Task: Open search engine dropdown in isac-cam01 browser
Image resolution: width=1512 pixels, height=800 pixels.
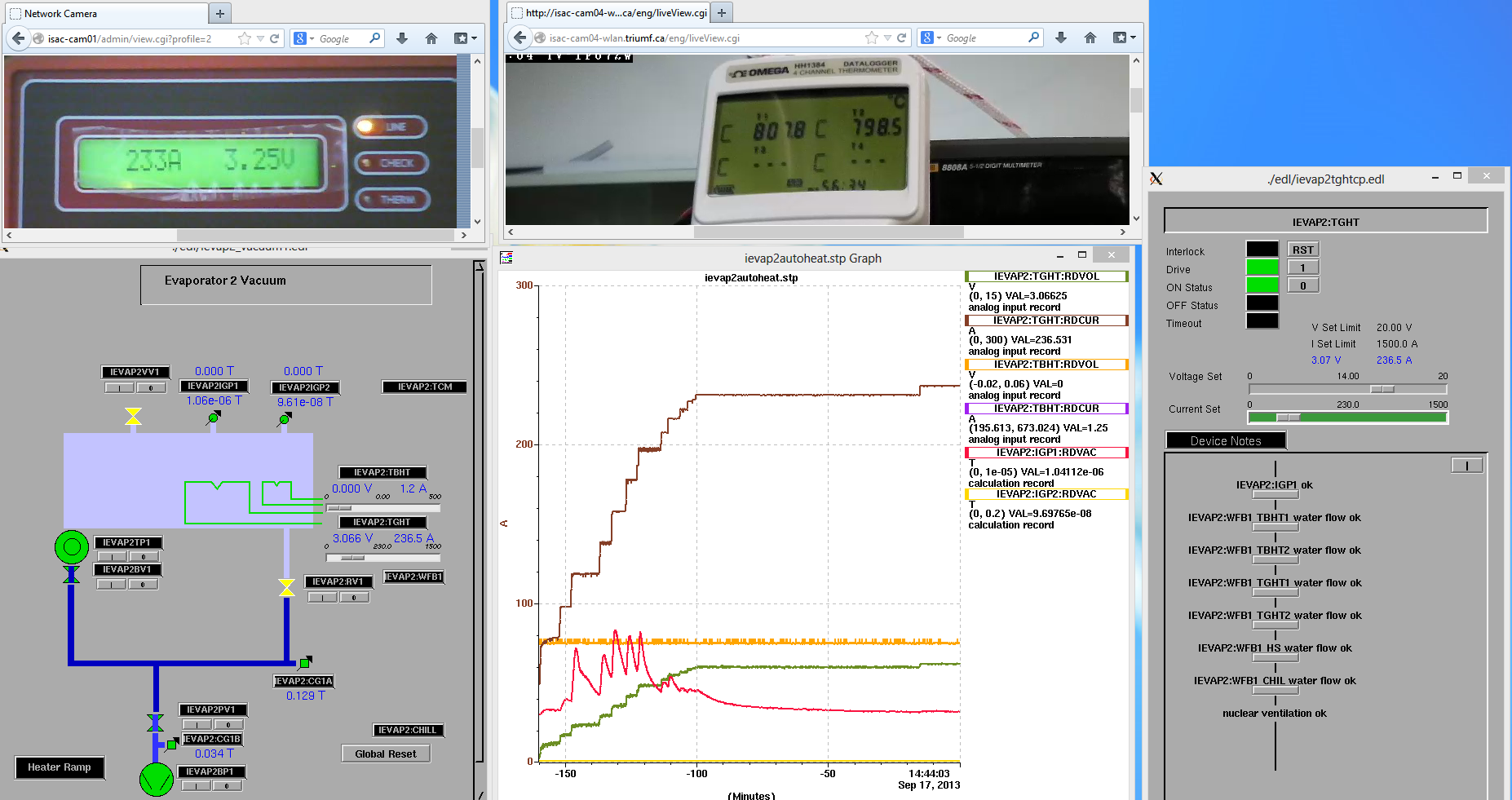Action: click(303, 38)
